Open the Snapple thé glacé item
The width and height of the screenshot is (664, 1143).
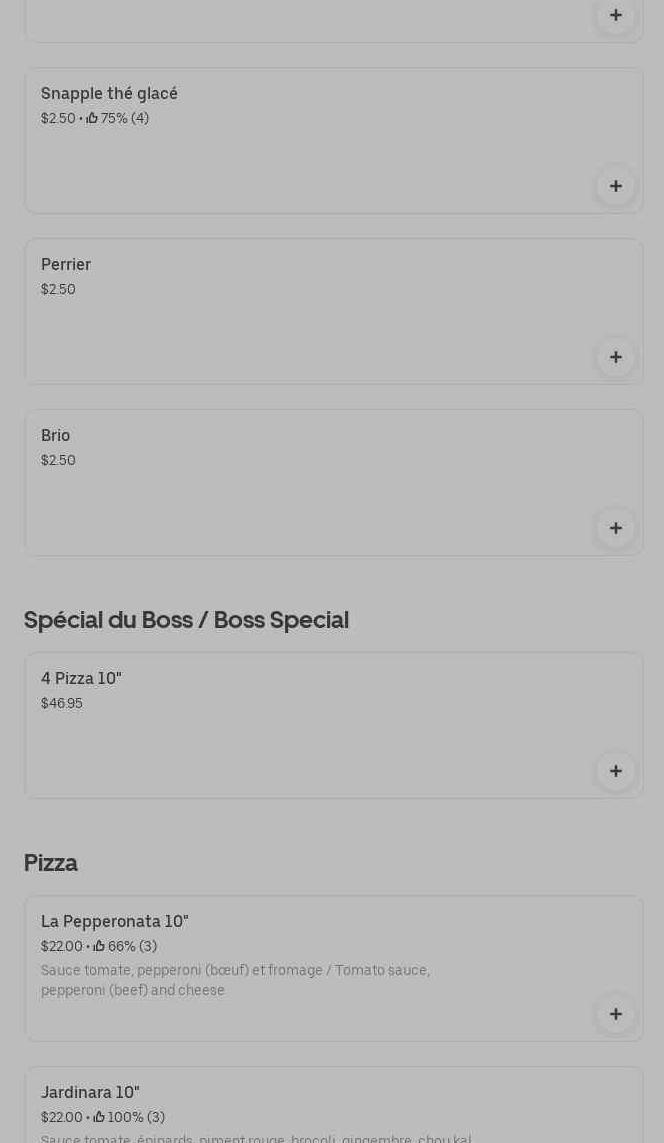pyautogui.click(x=109, y=94)
